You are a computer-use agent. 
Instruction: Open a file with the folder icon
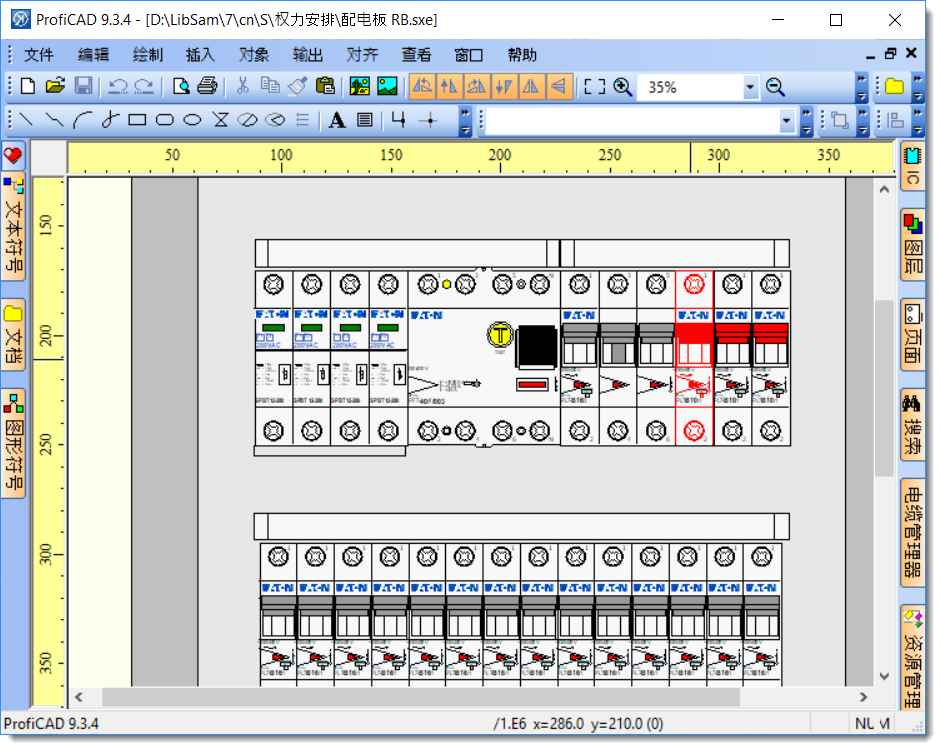pos(55,87)
